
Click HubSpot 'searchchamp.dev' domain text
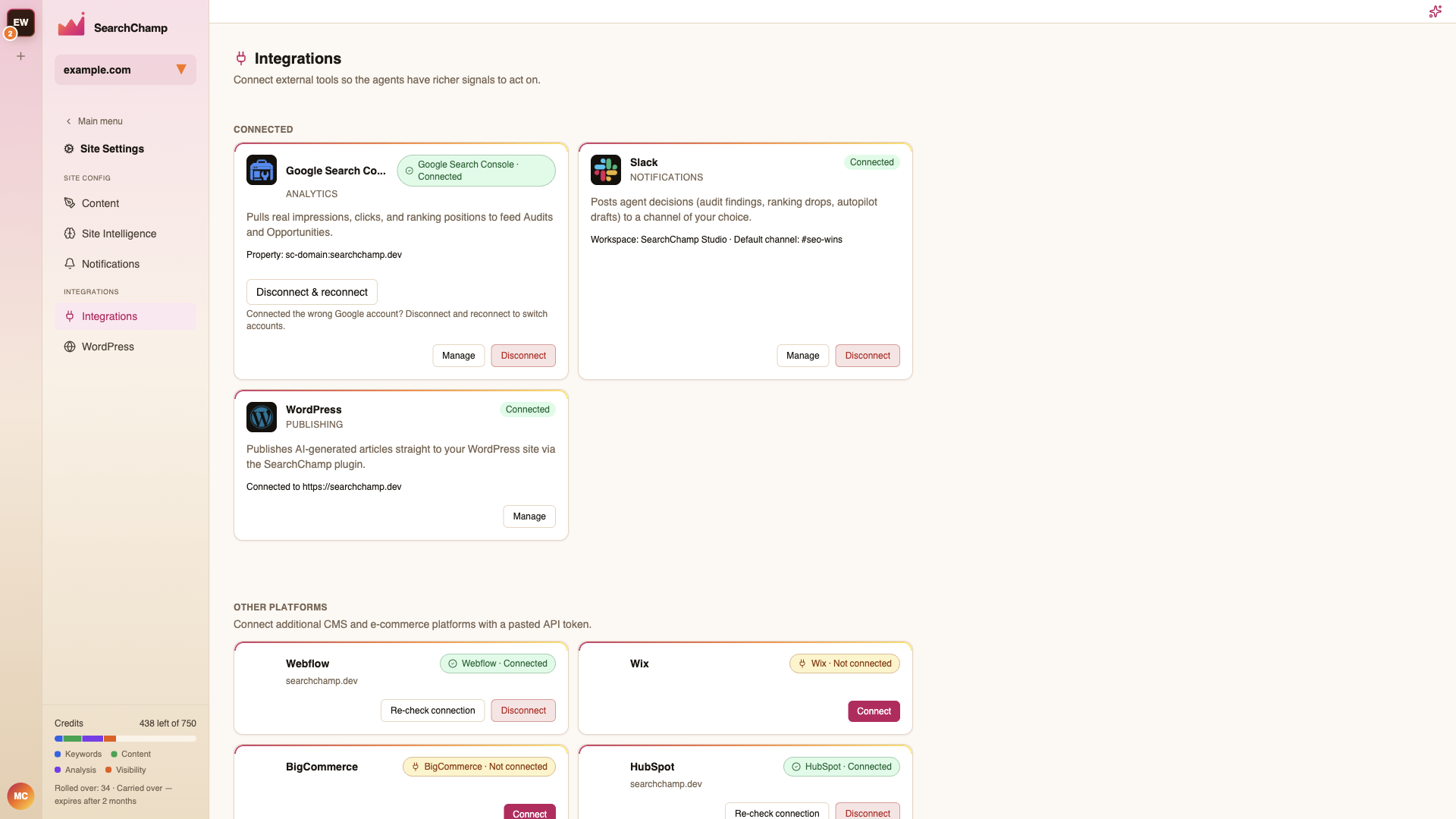point(666,784)
